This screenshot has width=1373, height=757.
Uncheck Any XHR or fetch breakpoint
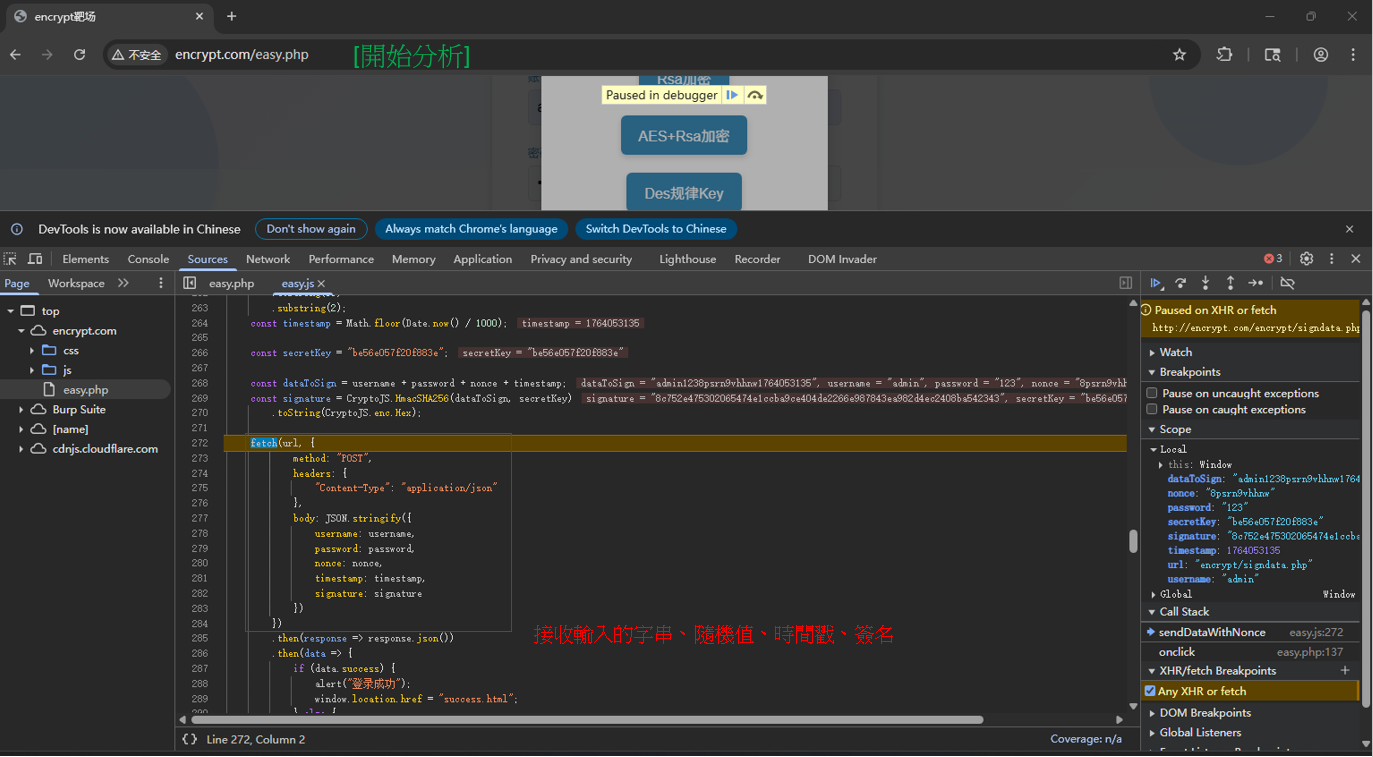(x=1150, y=691)
